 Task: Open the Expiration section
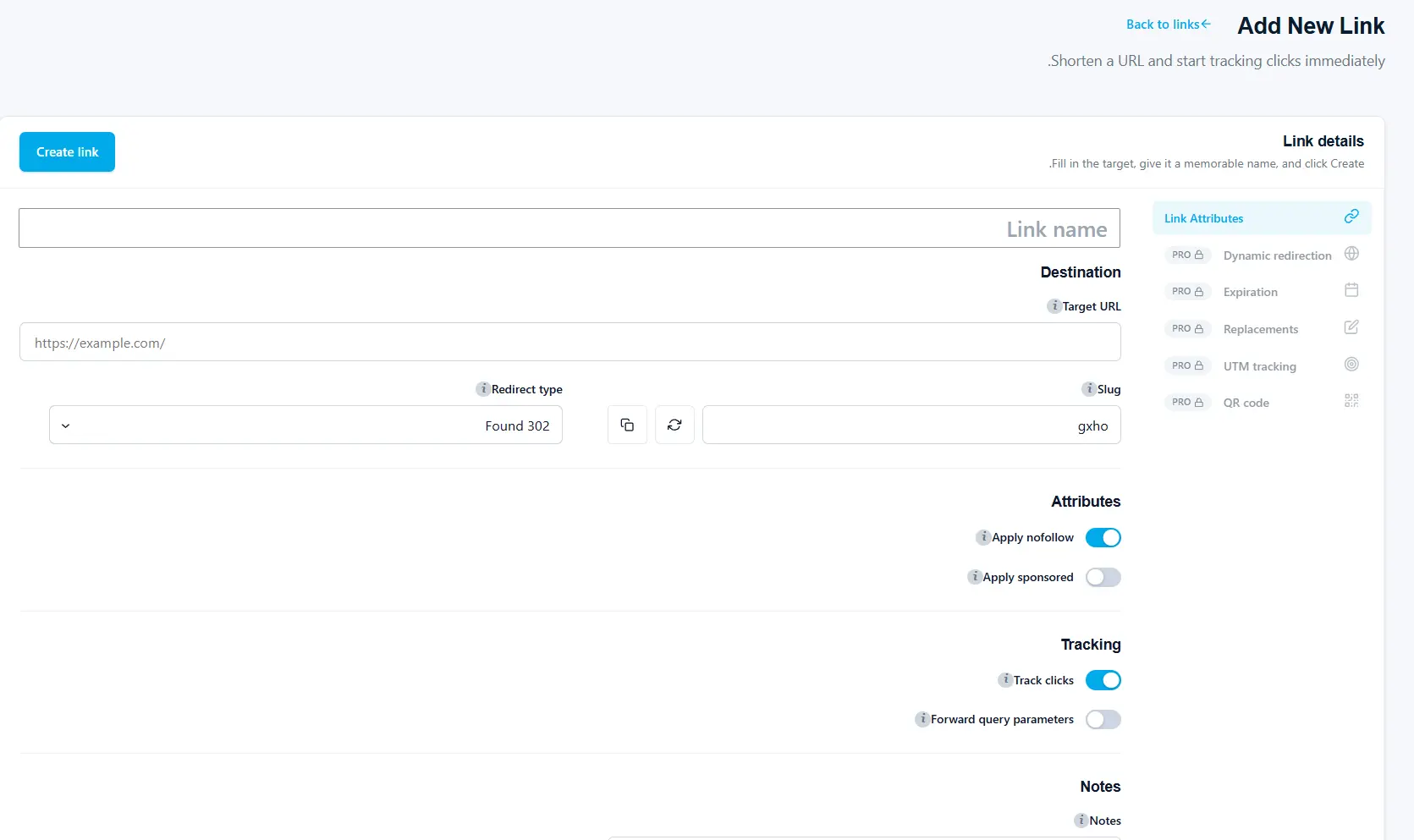pyautogui.click(x=1262, y=292)
